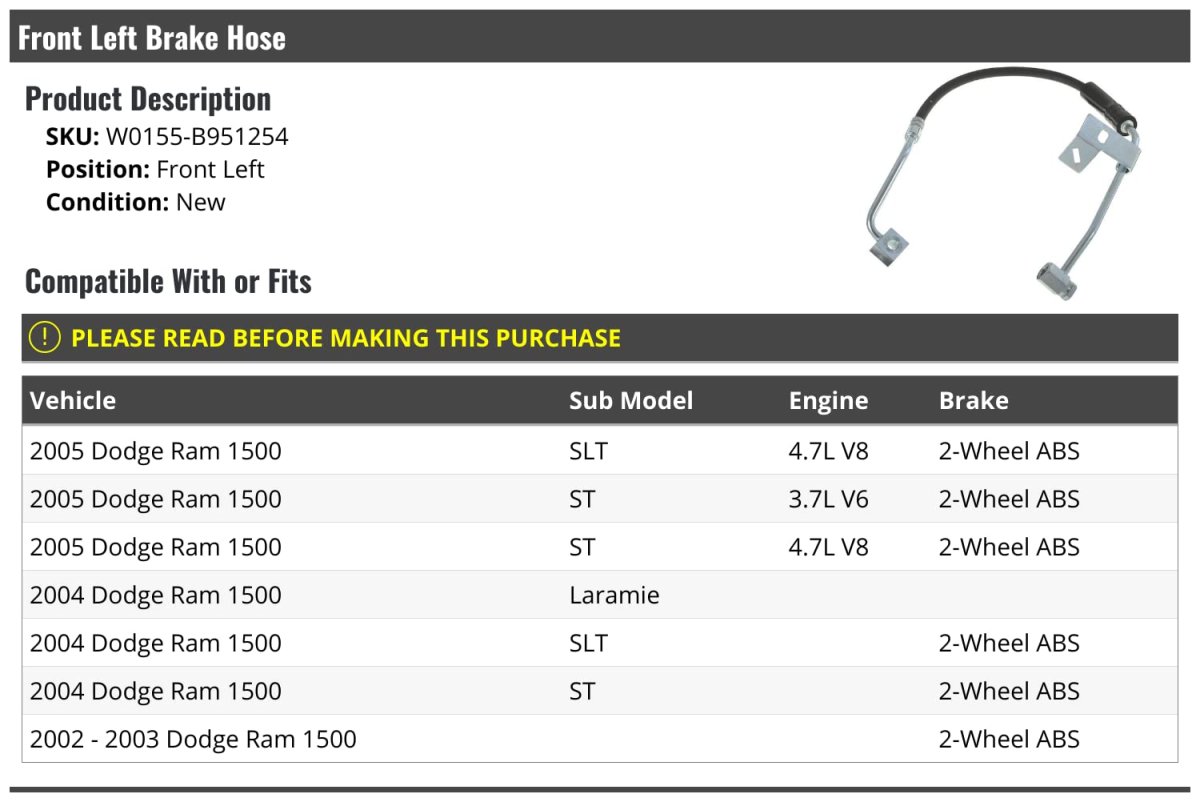Click the Compatible With or Fits heading
Viewport: 1200px width, 802px height.
(x=168, y=282)
